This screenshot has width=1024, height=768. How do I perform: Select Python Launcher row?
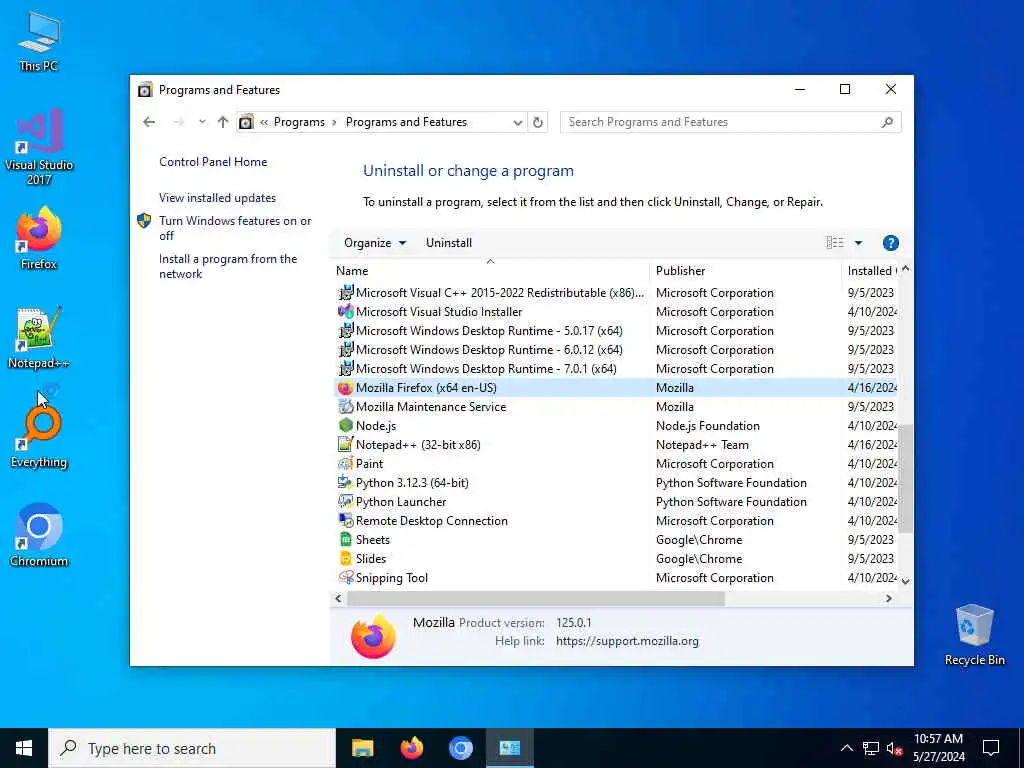coord(616,502)
